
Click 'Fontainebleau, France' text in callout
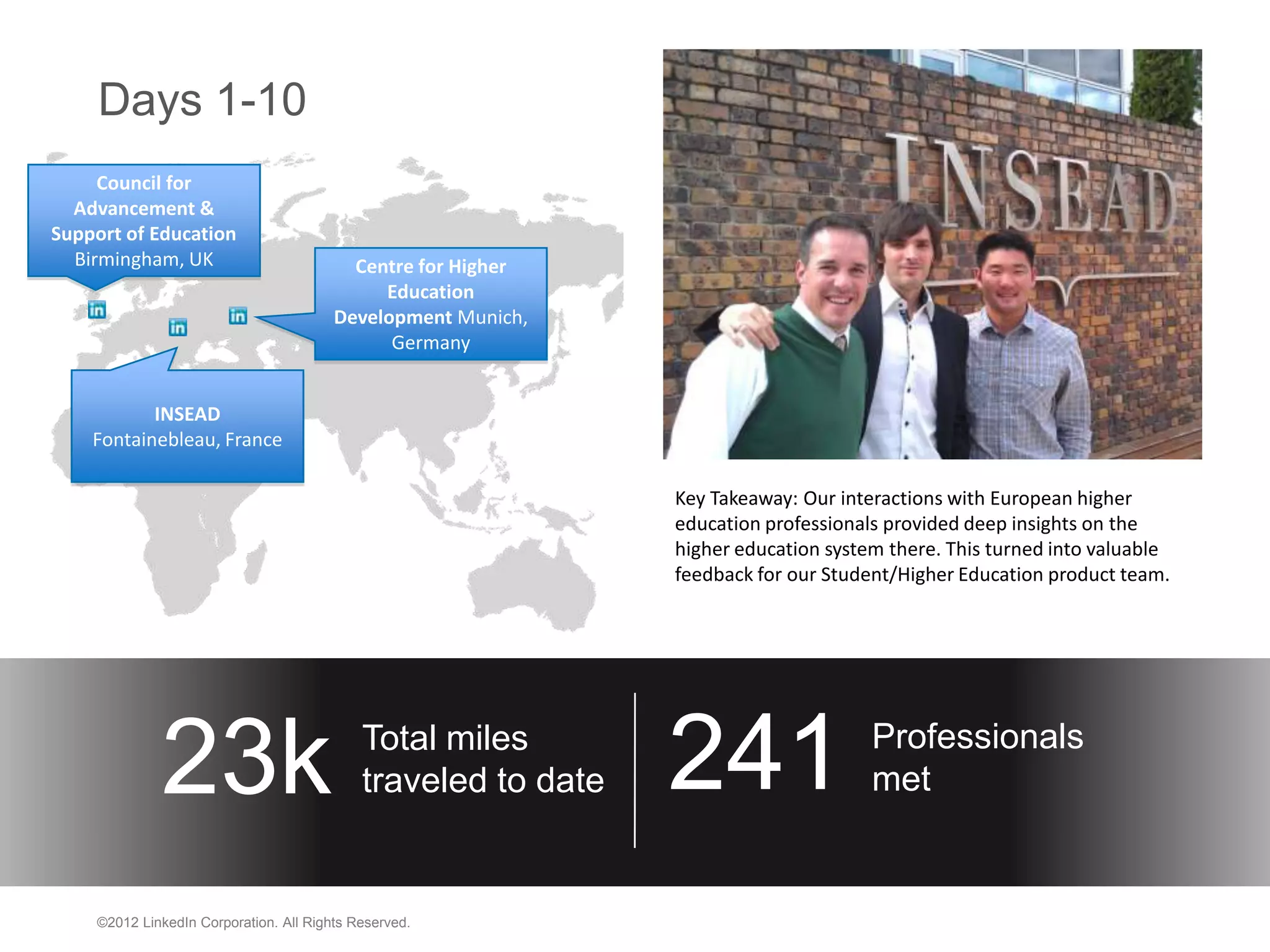(x=187, y=439)
